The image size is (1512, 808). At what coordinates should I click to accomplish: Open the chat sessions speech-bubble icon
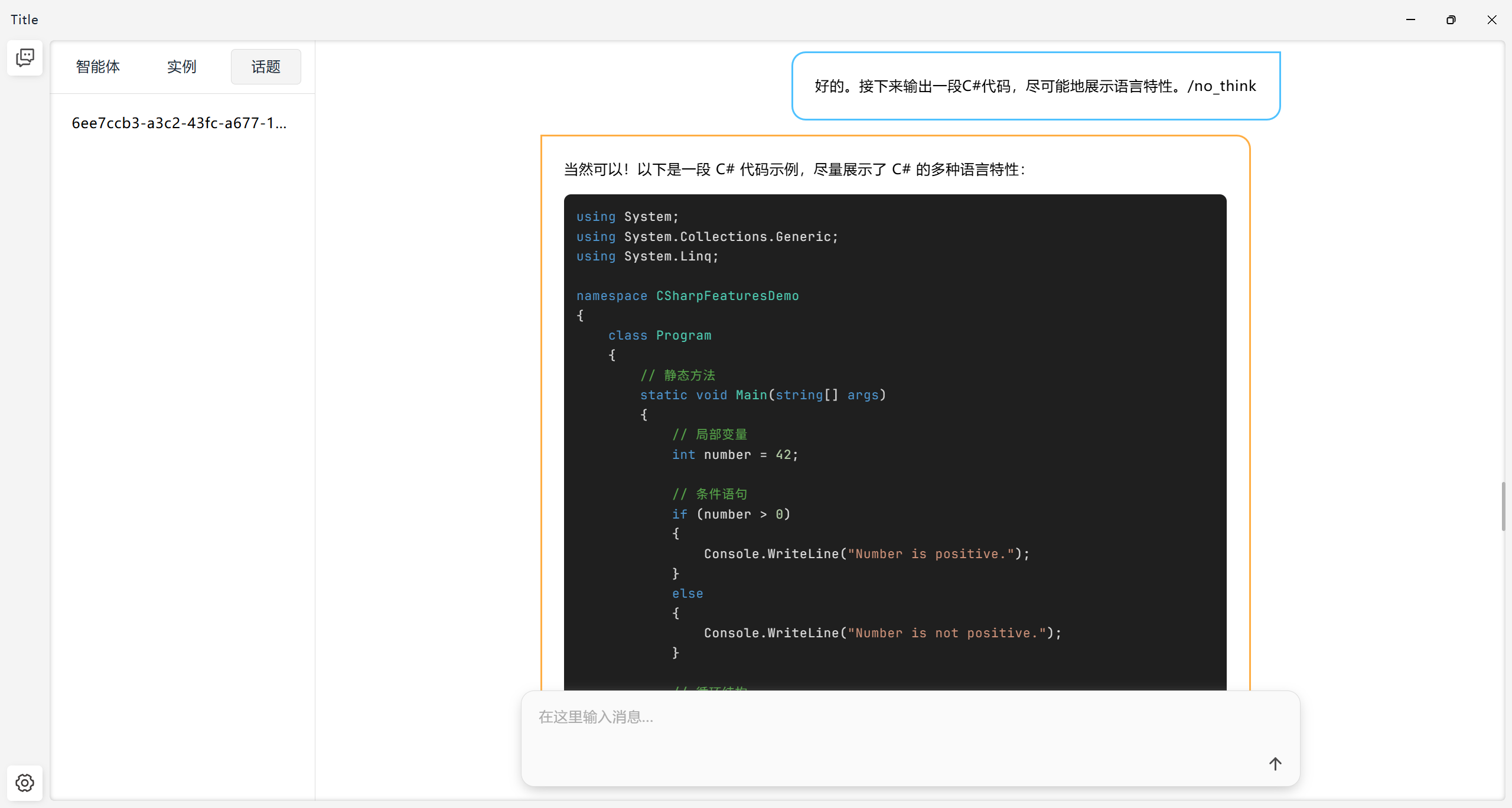(x=24, y=57)
